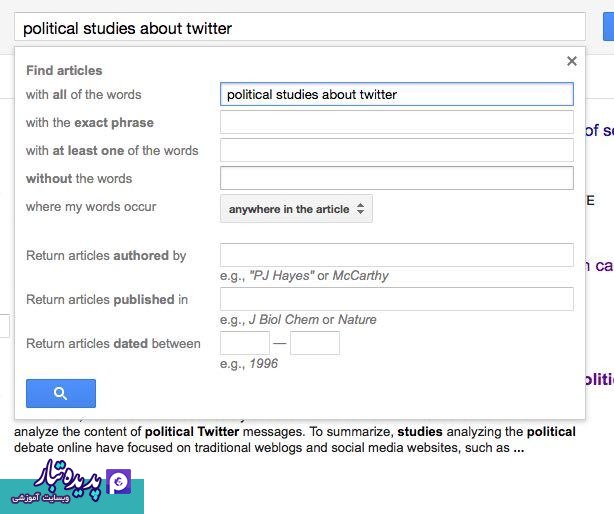Click the 'without the words' input field
This screenshot has height=514, width=614.
(x=397, y=178)
